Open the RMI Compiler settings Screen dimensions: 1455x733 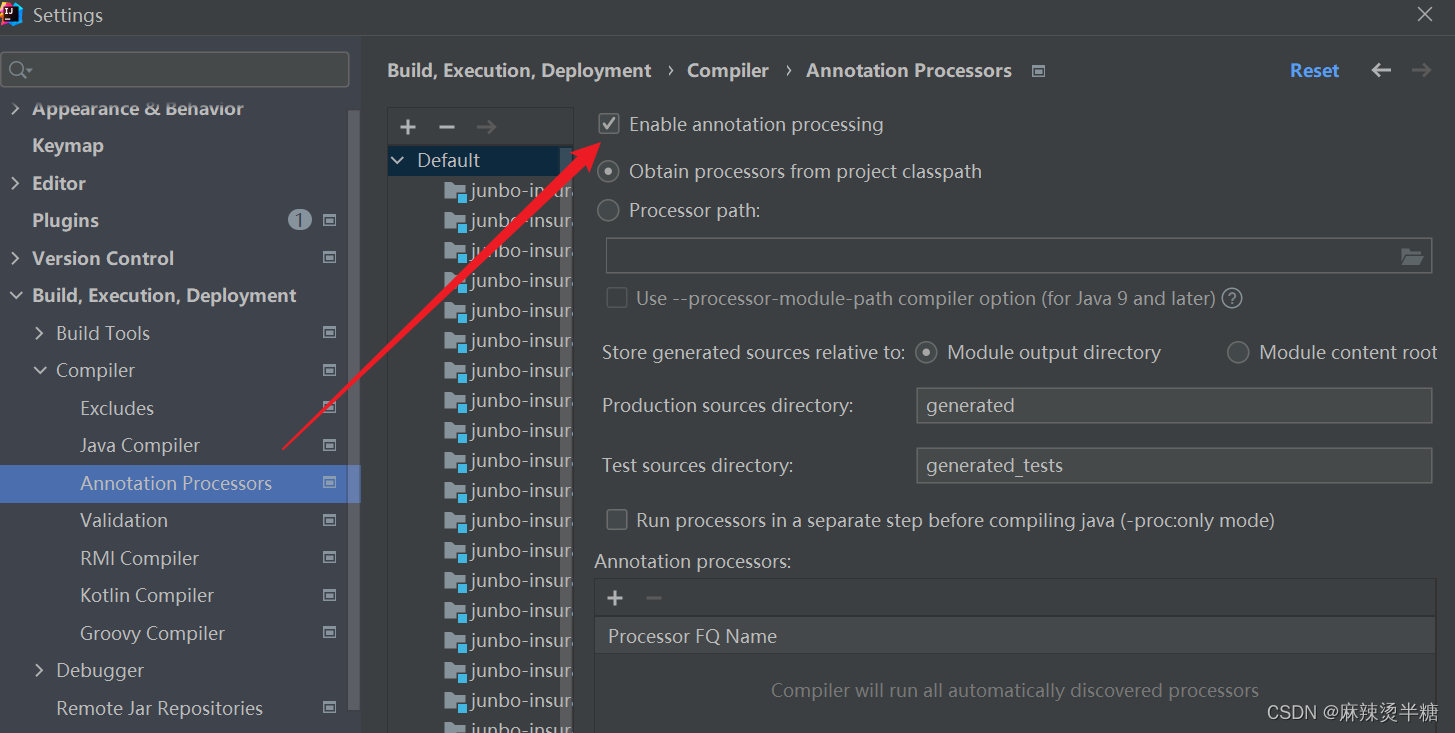coord(139,558)
